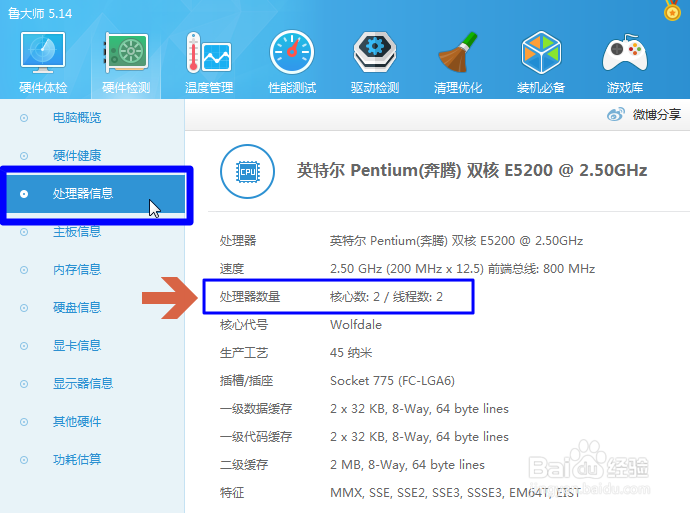
Task: Open 硬盘信息 in the sidebar
Action: pos(77,307)
